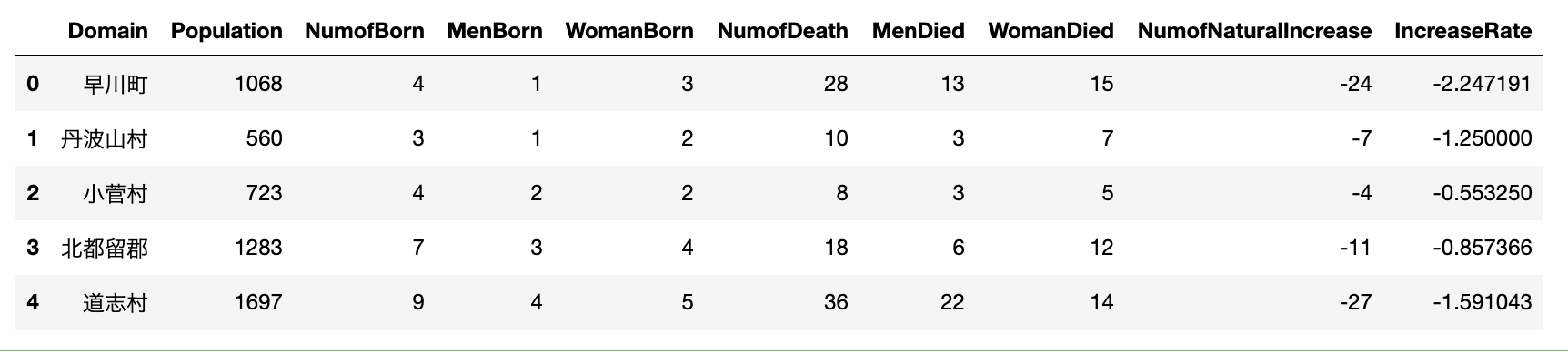Click the NumofDeath column header
Screen dimensions: 1568x355
tap(782, 31)
